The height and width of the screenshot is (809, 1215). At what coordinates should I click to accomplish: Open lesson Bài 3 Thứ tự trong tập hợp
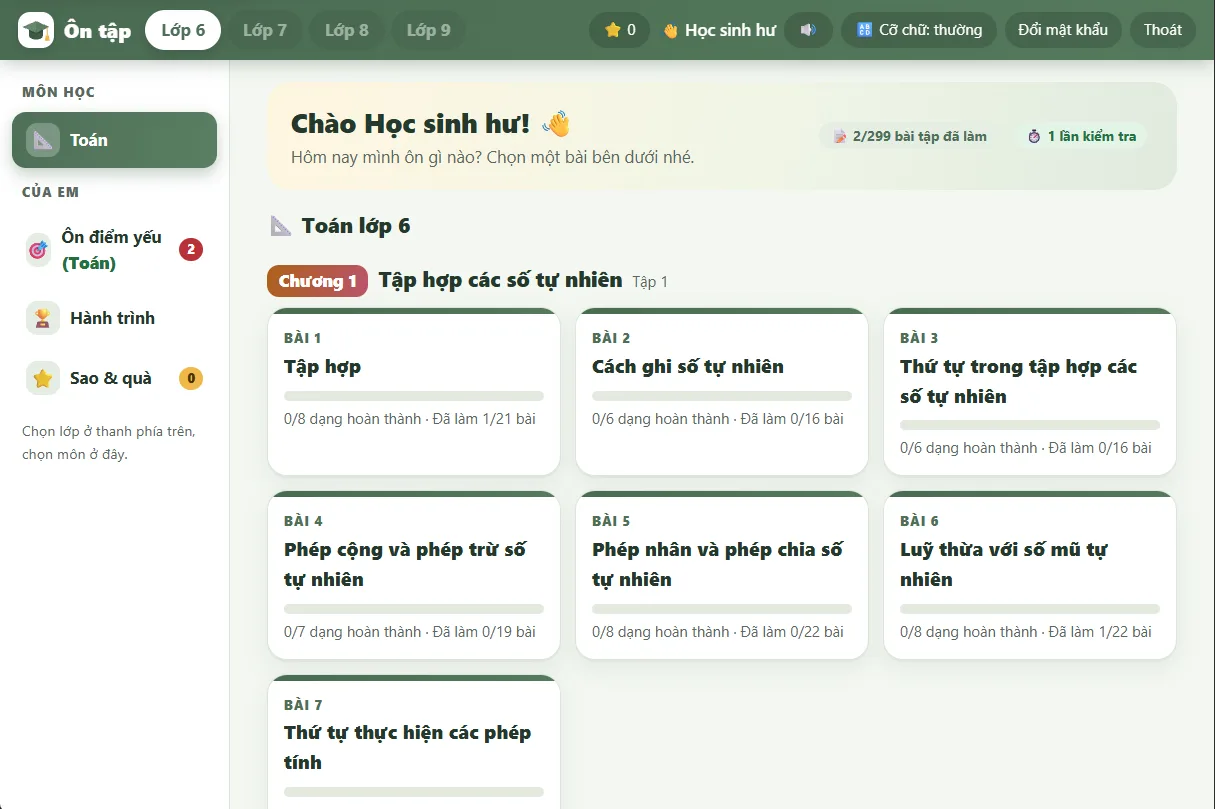tap(1030, 392)
